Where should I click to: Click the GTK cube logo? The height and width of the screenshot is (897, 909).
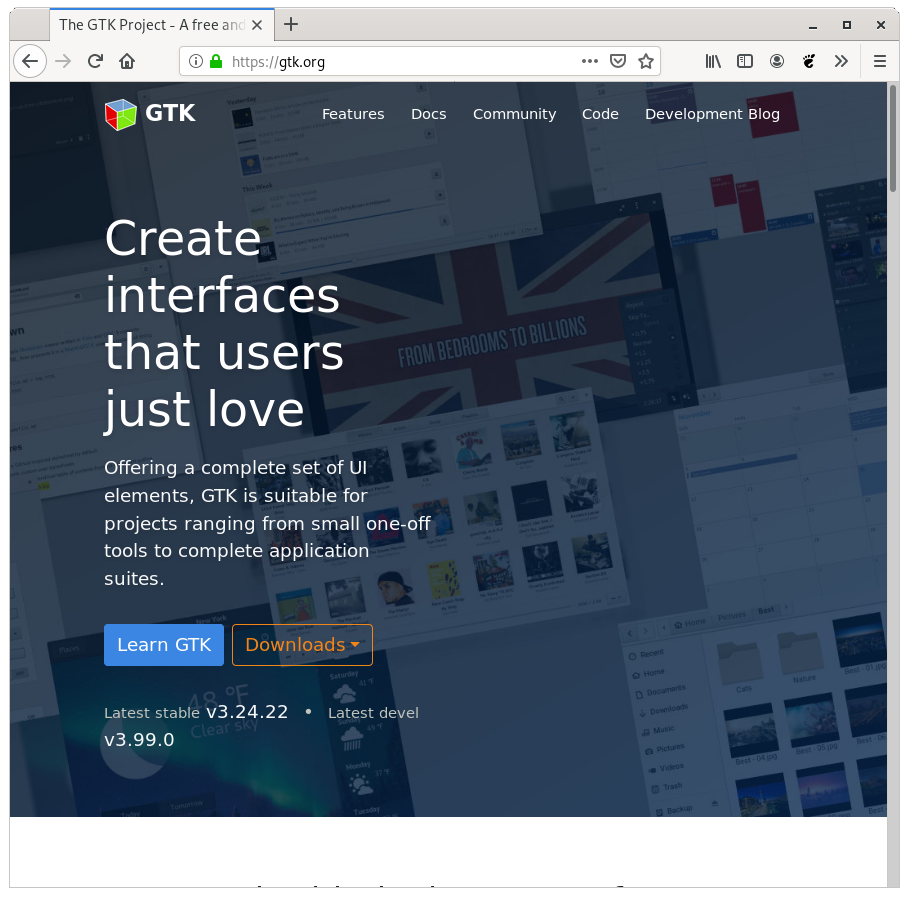[121, 114]
